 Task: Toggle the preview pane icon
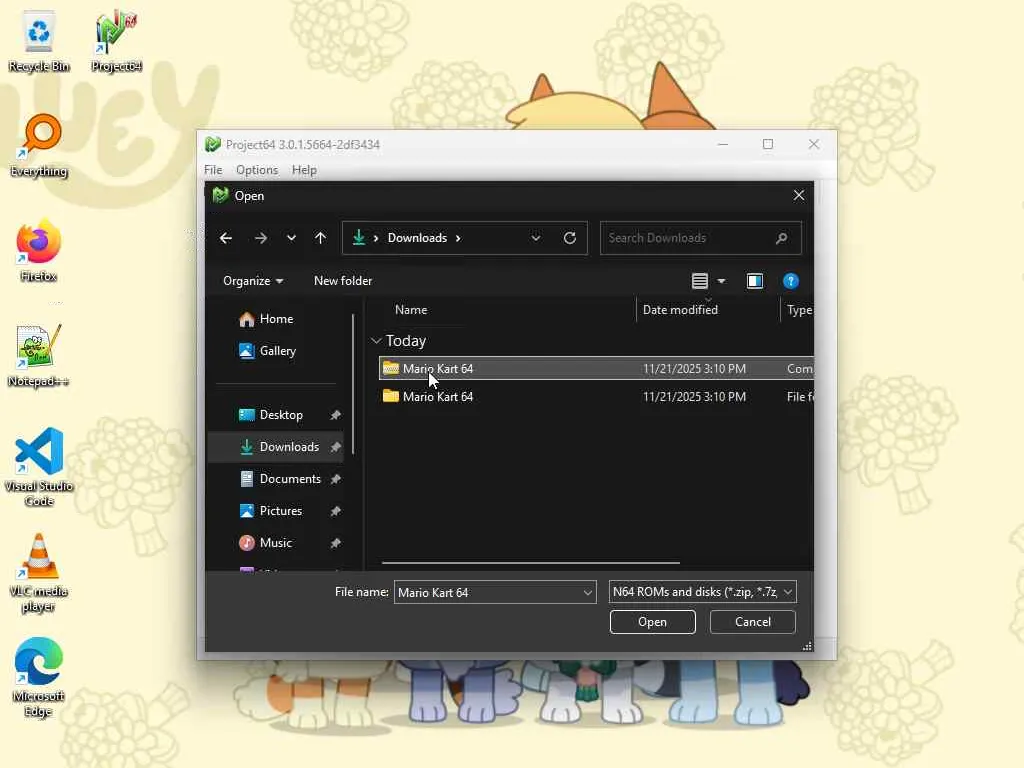click(755, 281)
